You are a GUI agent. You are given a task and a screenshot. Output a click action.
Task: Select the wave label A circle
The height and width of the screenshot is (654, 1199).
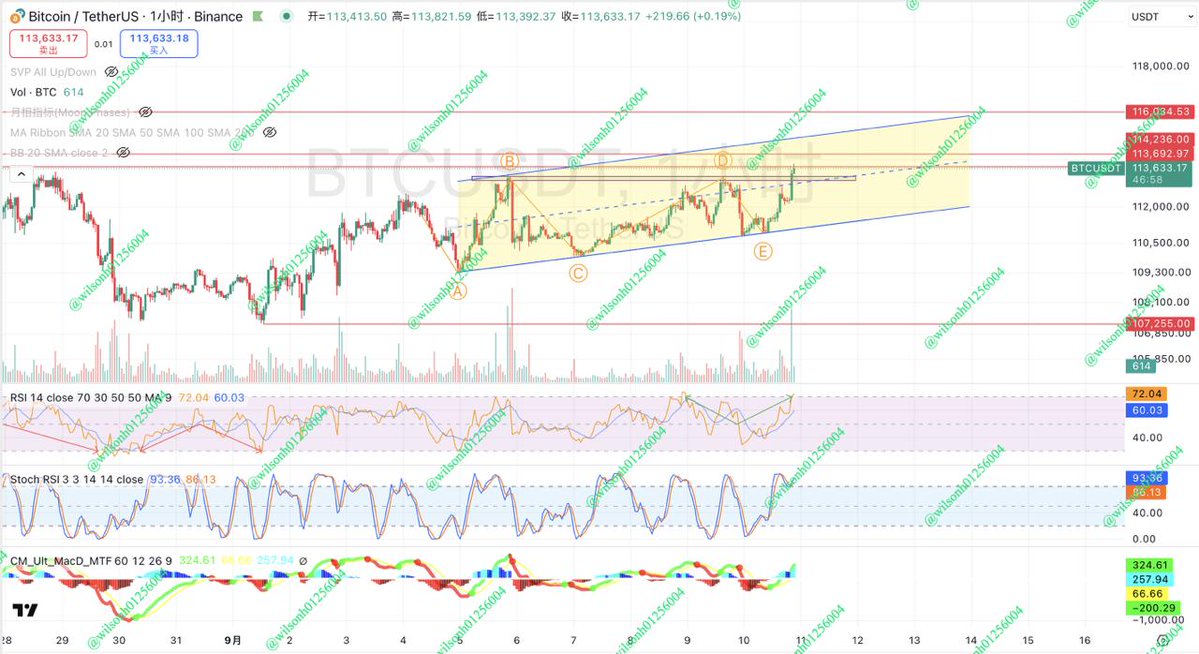pyautogui.click(x=457, y=291)
